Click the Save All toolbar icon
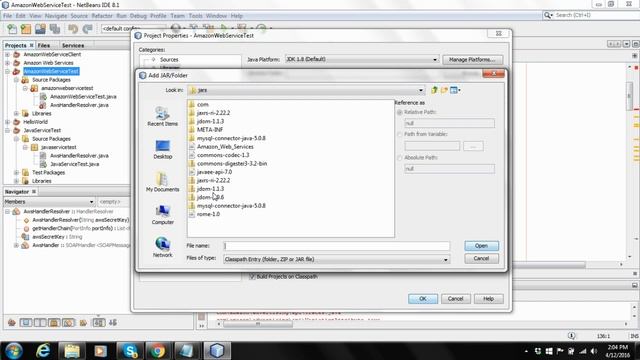 [55, 29]
